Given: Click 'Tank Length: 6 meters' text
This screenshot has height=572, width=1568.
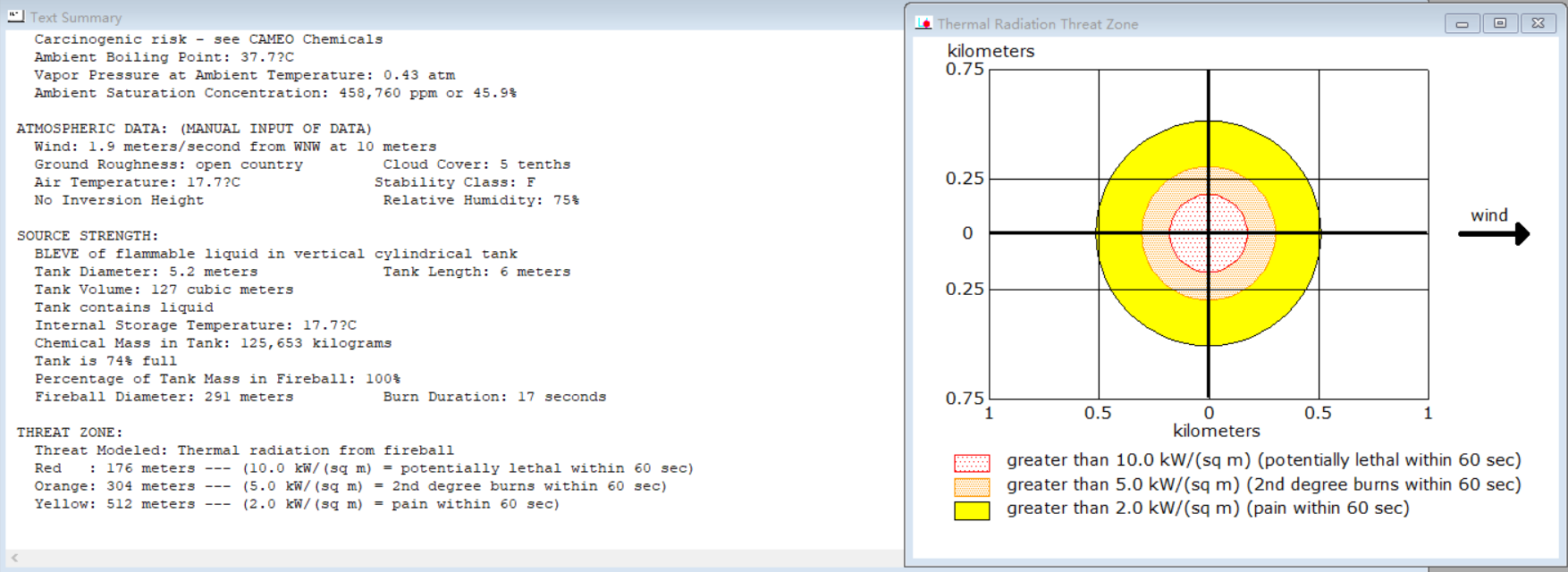Looking at the screenshot, I should pyautogui.click(x=476, y=272).
